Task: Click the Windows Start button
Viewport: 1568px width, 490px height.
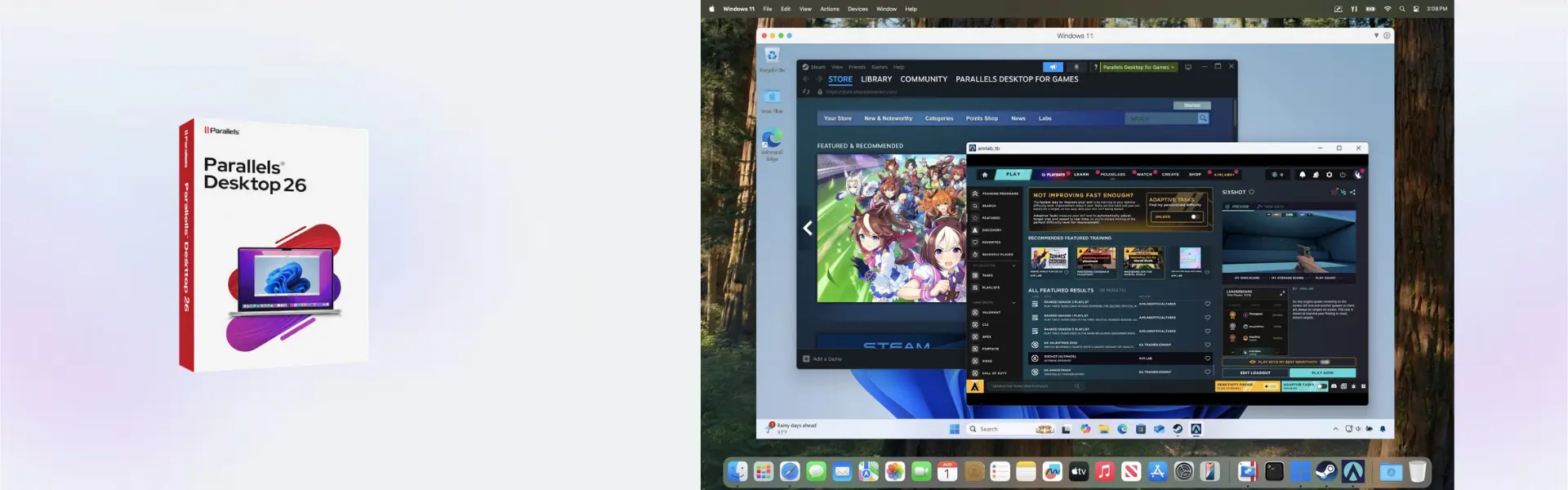Action: click(x=955, y=429)
